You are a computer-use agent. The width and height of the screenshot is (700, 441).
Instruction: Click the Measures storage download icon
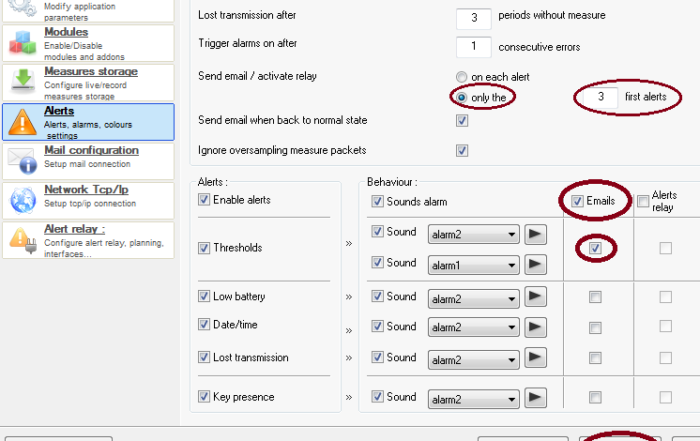click(23, 80)
